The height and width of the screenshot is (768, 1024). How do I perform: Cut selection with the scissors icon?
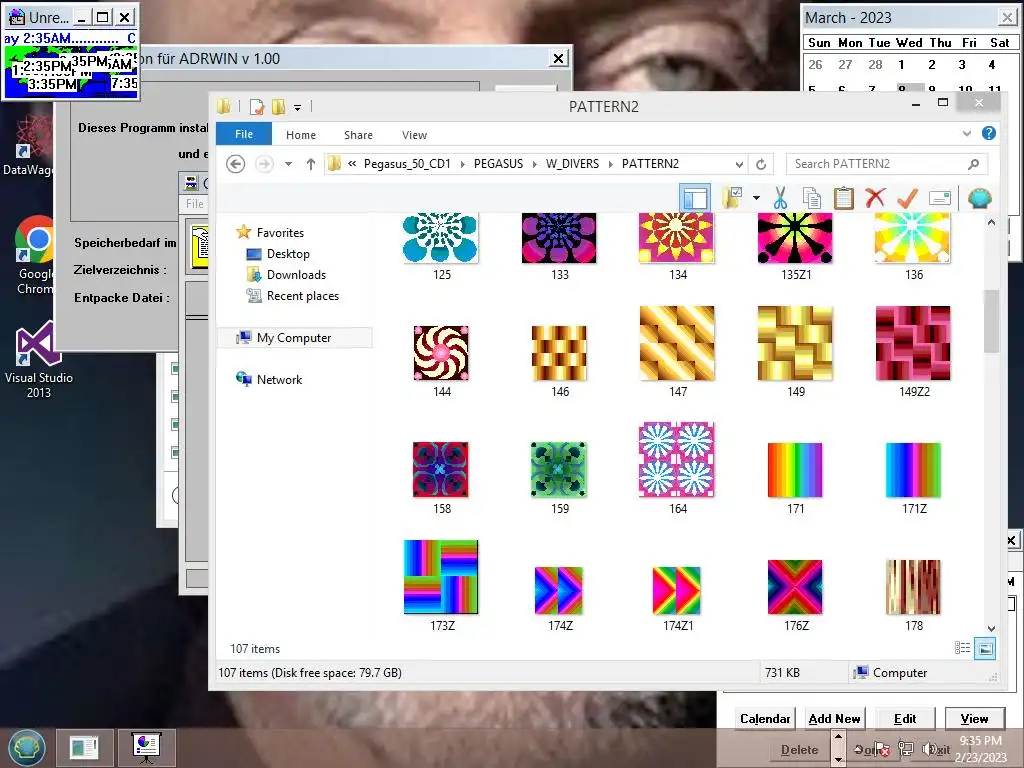tap(780, 198)
